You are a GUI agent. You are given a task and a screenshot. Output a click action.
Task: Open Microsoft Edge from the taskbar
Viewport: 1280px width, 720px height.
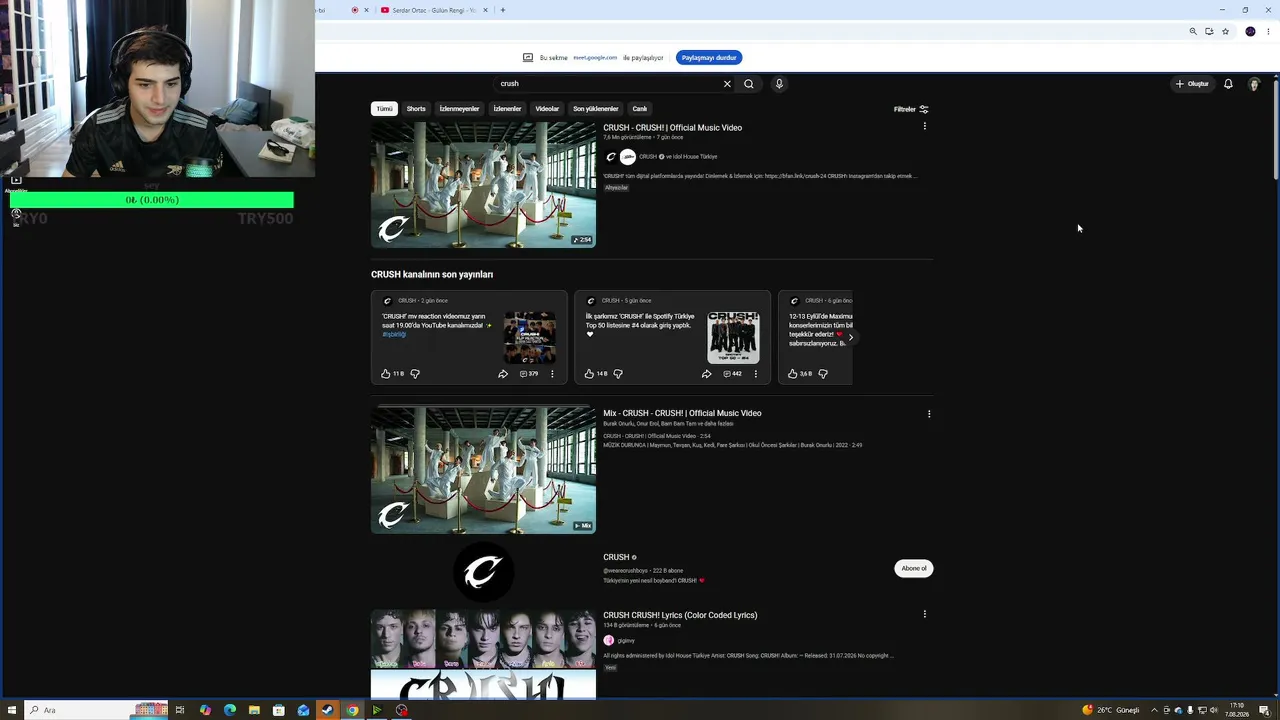230,710
